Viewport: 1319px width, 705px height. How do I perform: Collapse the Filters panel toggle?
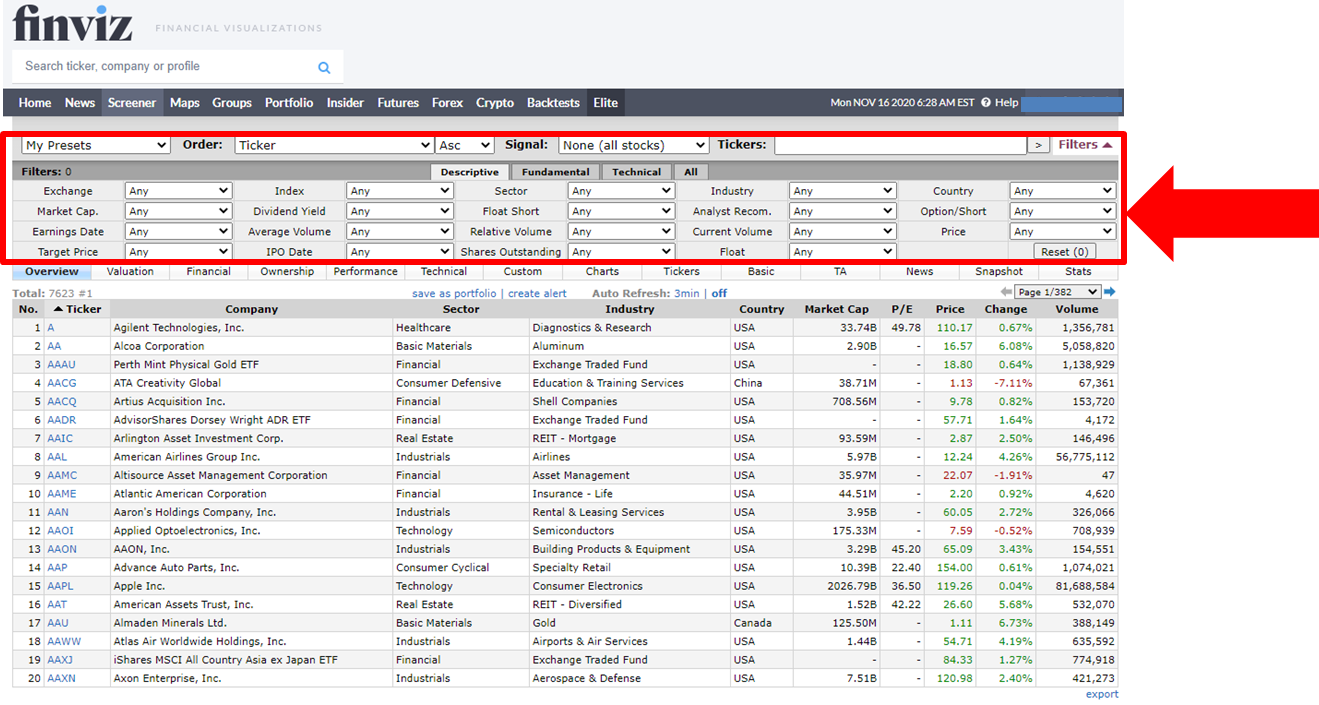point(1085,145)
